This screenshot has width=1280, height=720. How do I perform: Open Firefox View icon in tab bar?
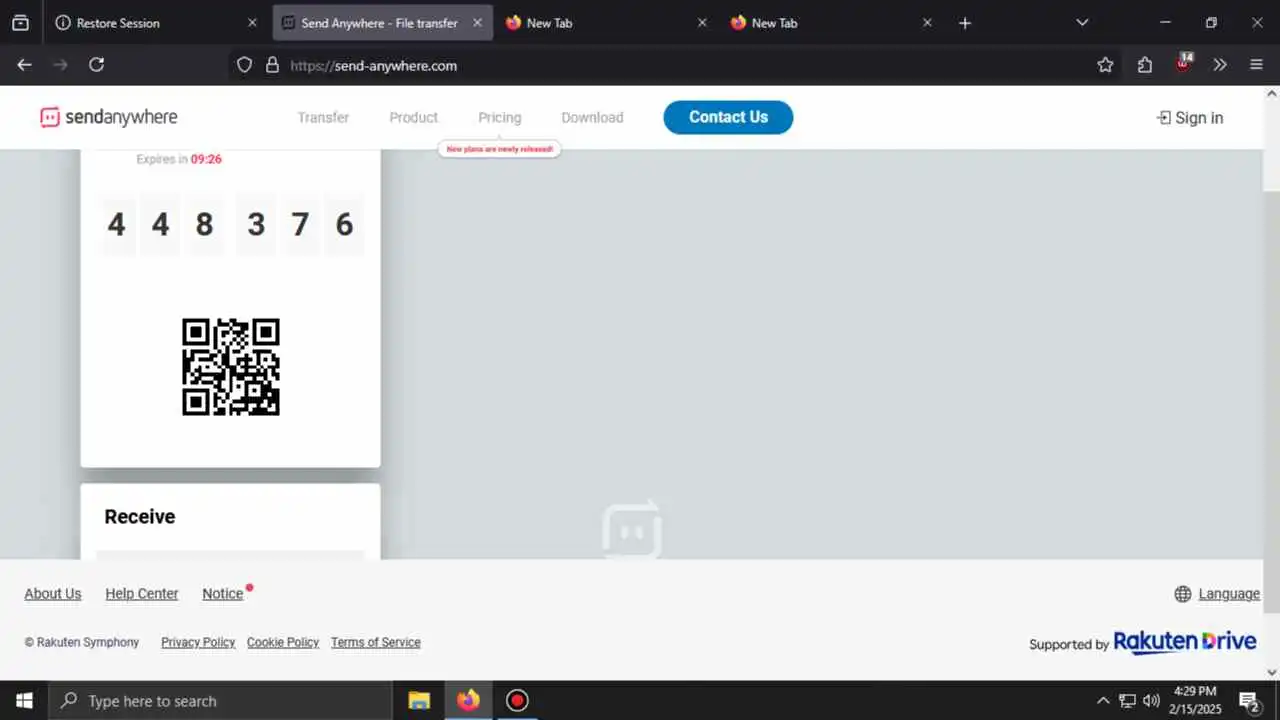(x=20, y=22)
